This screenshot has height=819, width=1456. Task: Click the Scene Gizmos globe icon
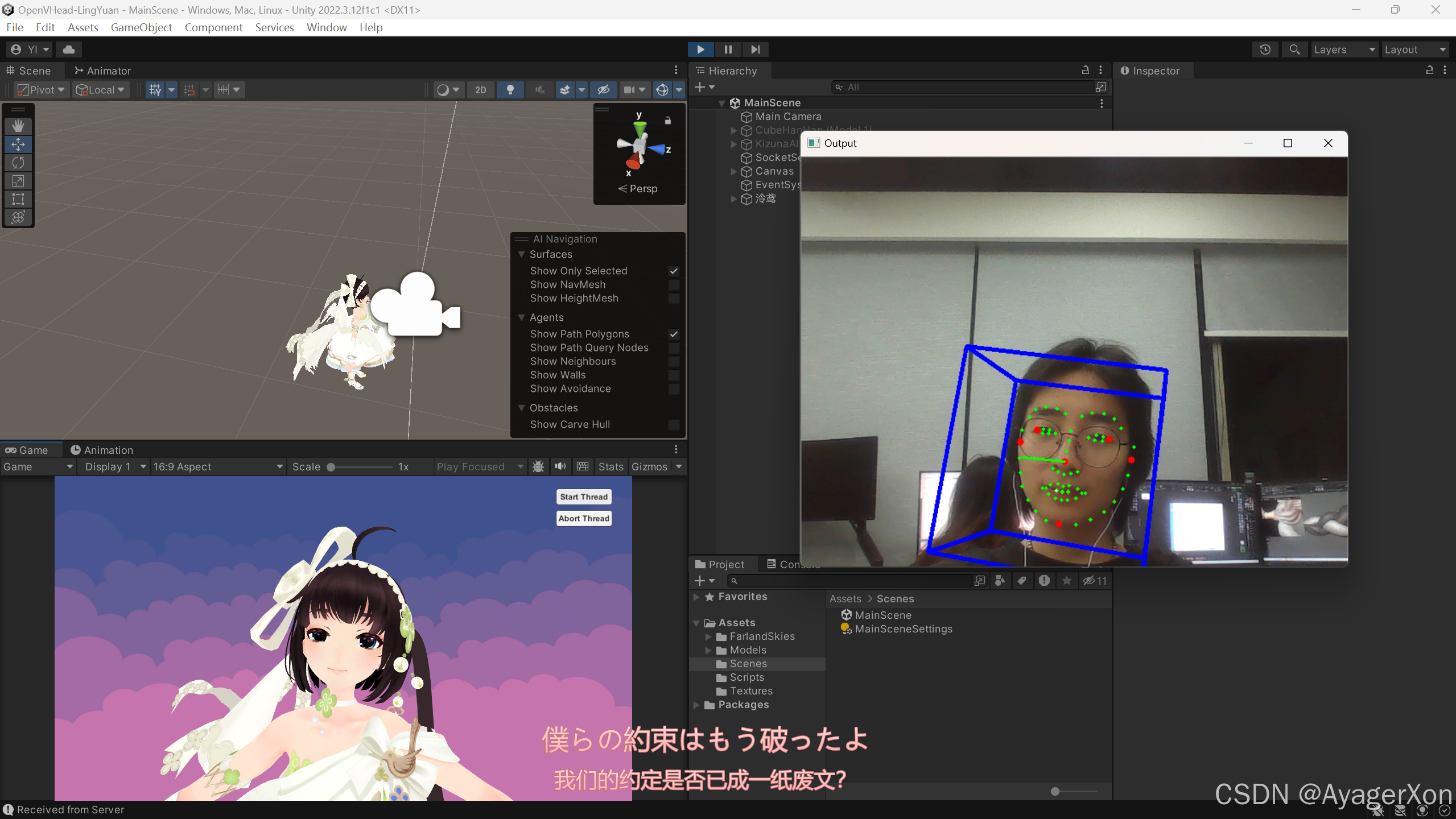tap(662, 90)
